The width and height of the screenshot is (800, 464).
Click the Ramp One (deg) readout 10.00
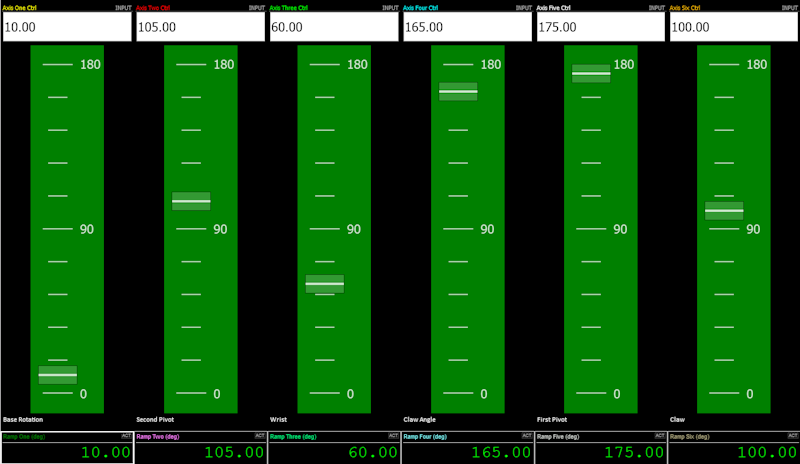click(106, 452)
